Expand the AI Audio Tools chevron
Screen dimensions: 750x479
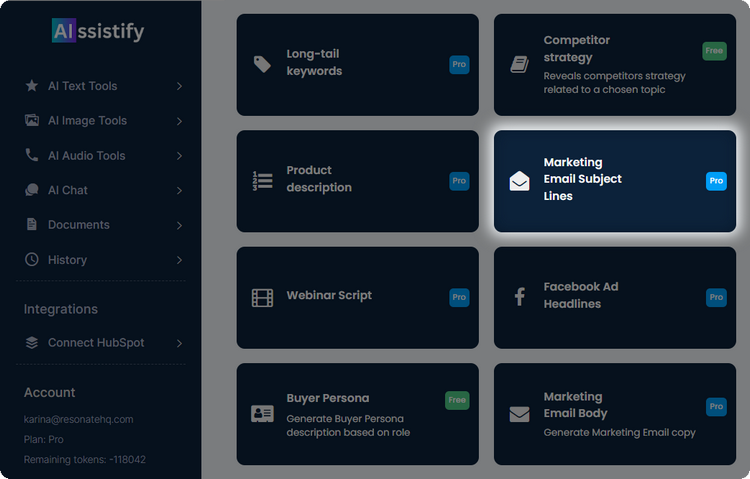tap(179, 156)
